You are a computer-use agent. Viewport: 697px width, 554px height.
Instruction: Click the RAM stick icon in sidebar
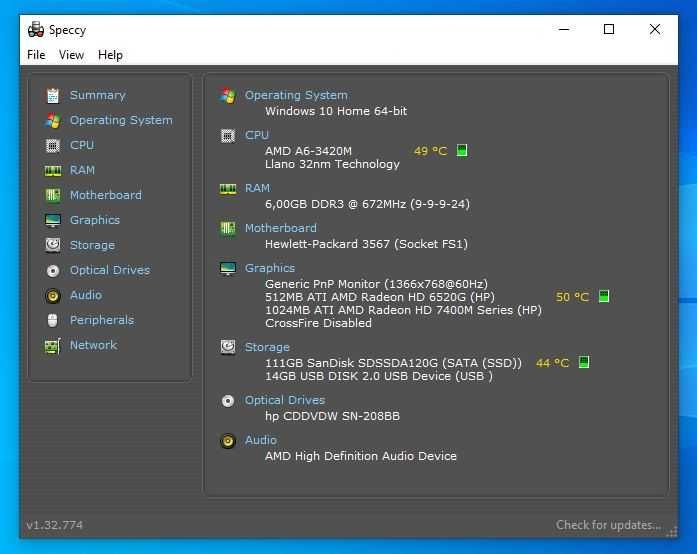click(x=53, y=170)
